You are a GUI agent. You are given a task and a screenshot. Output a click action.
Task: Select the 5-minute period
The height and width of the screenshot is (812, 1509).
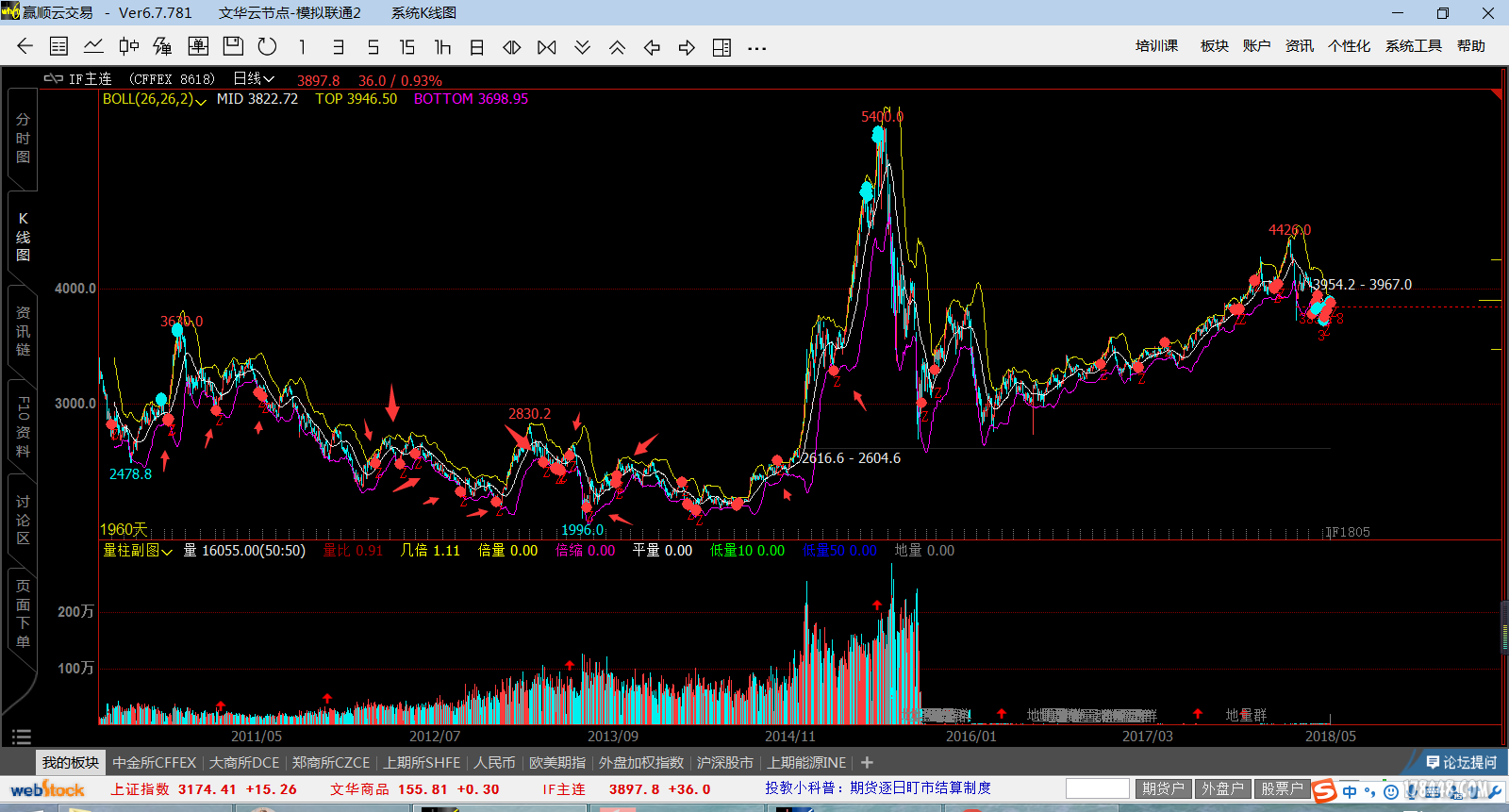(x=373, y=47)
